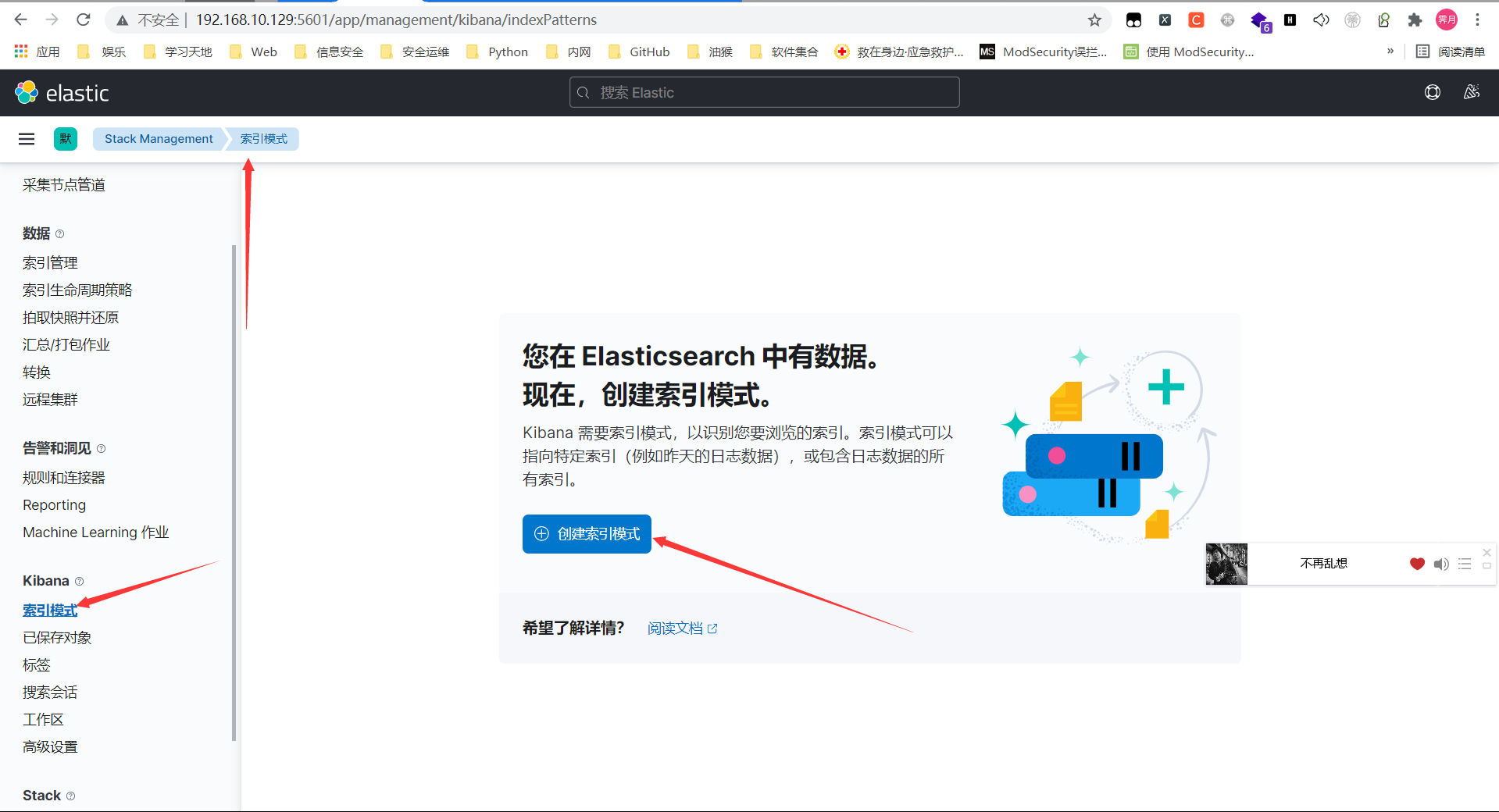Viewport: 1499px width, 812px height.
Task: Toggle the music widget volume speaker
Action: 1441,564
